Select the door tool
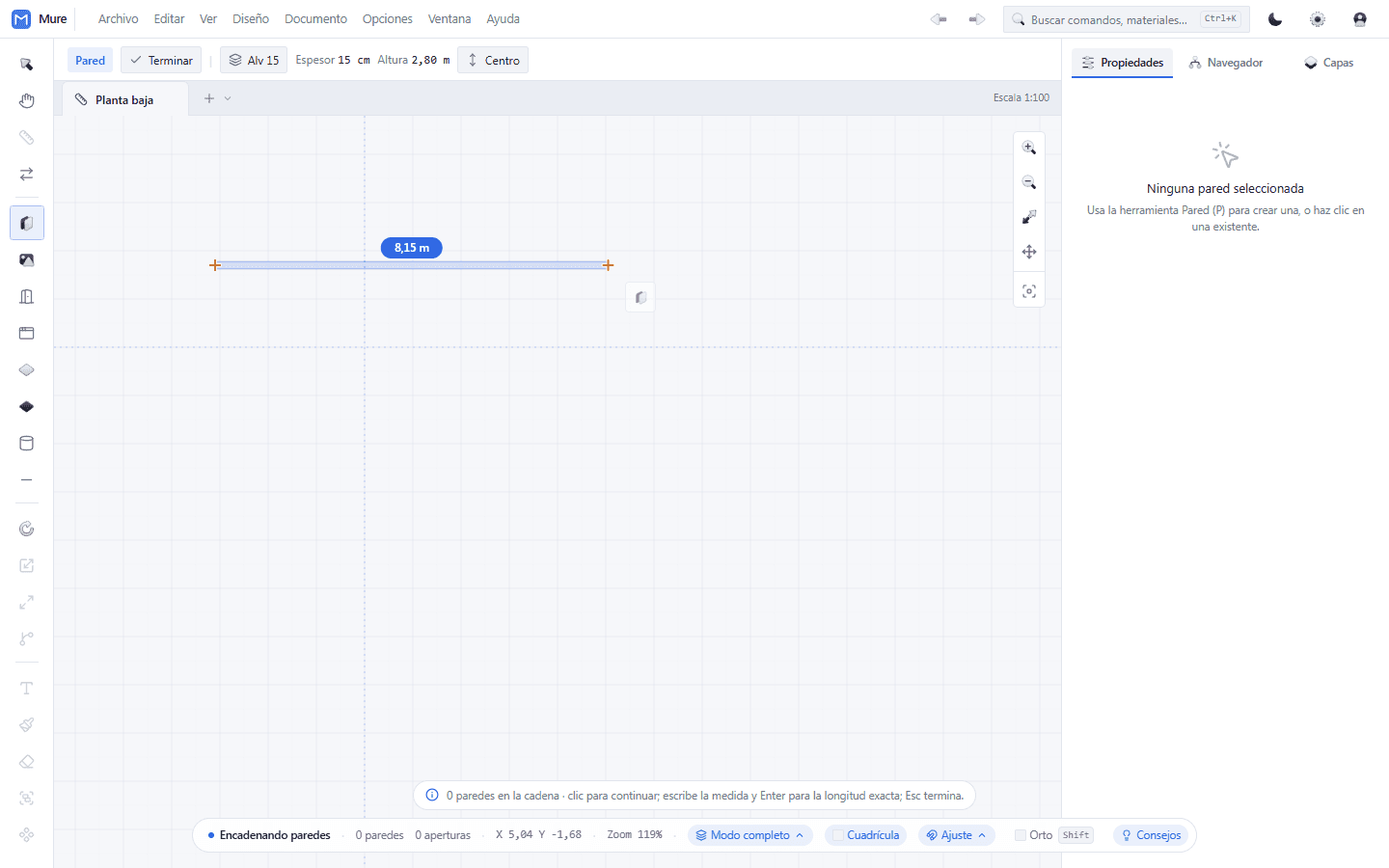Viewport: 1389px width, 868px height. (x=27, y=297)
